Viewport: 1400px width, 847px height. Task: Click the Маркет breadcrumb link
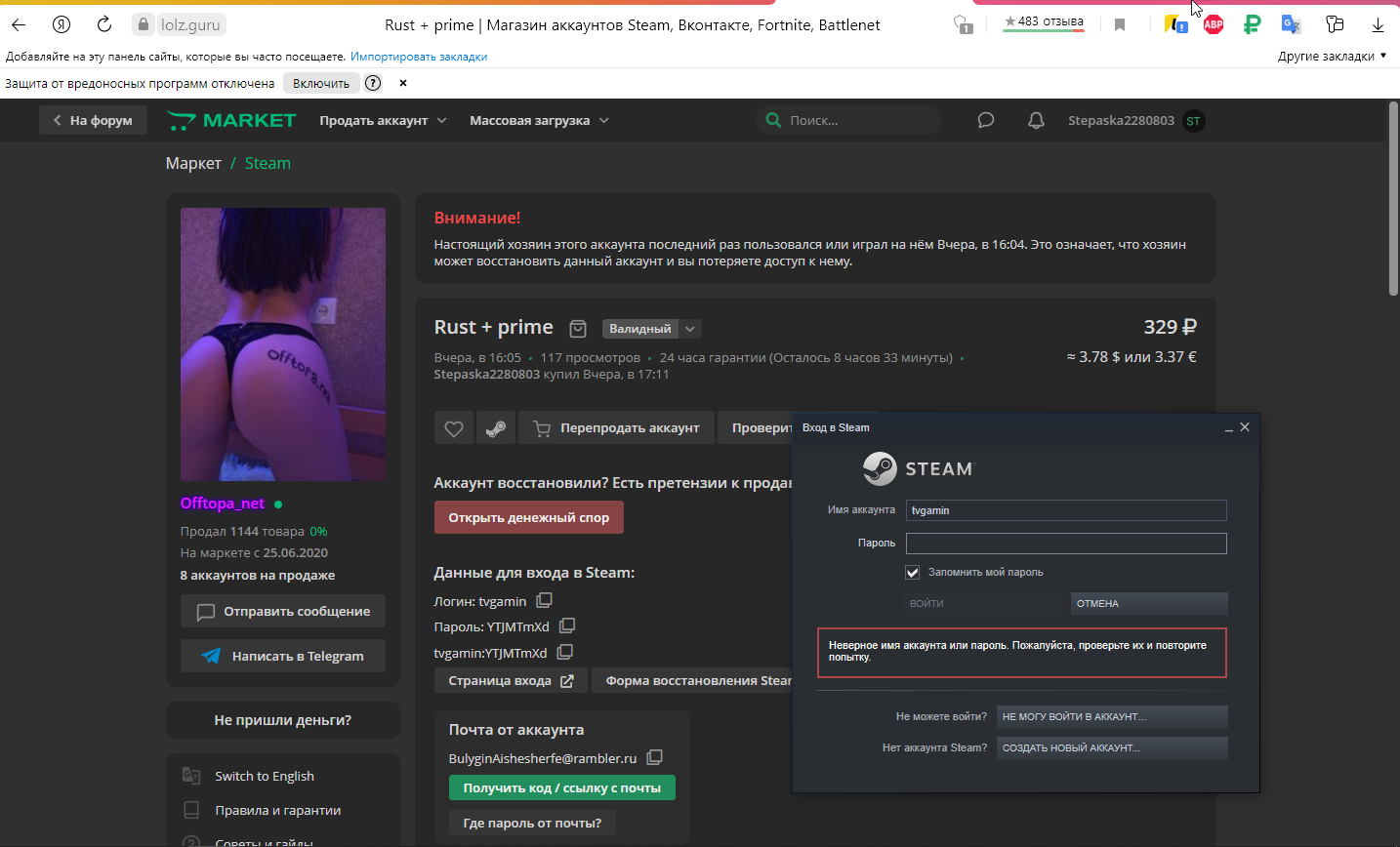point(193,163)
